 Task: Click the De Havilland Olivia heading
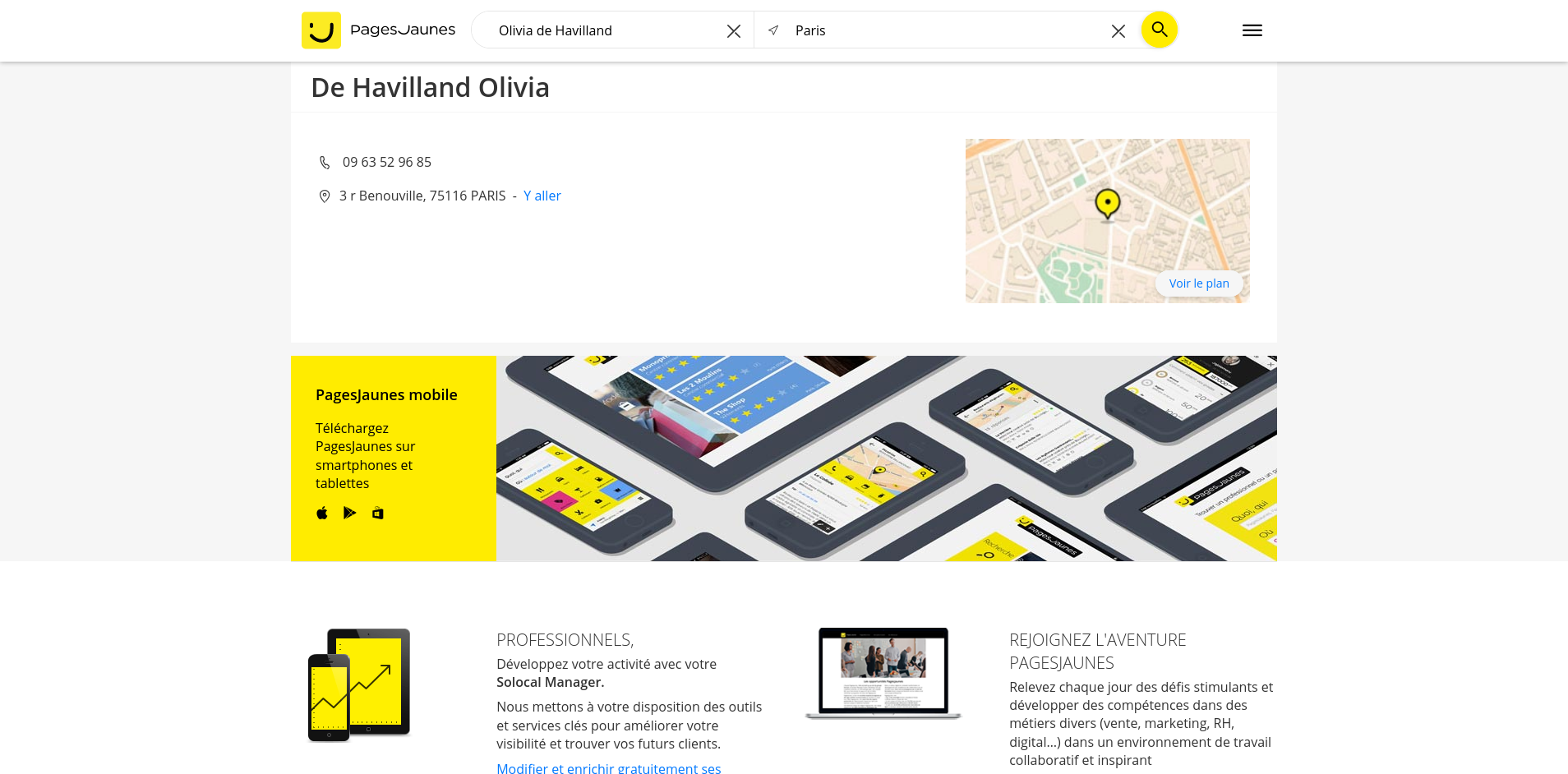point(430,87)
